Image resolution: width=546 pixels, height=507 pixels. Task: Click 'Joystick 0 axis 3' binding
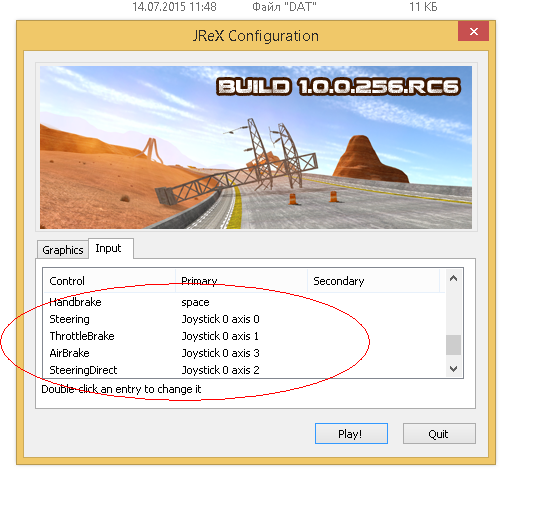click(220, 353)
